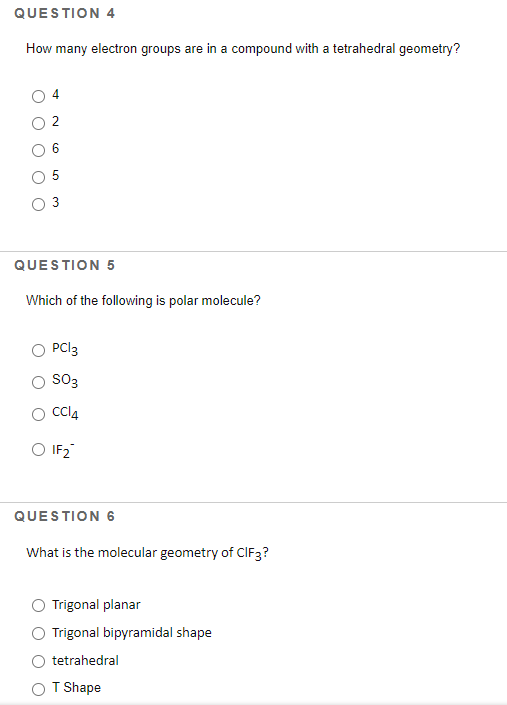Pick tetrahedral answer in Question 6

point(39,661)
